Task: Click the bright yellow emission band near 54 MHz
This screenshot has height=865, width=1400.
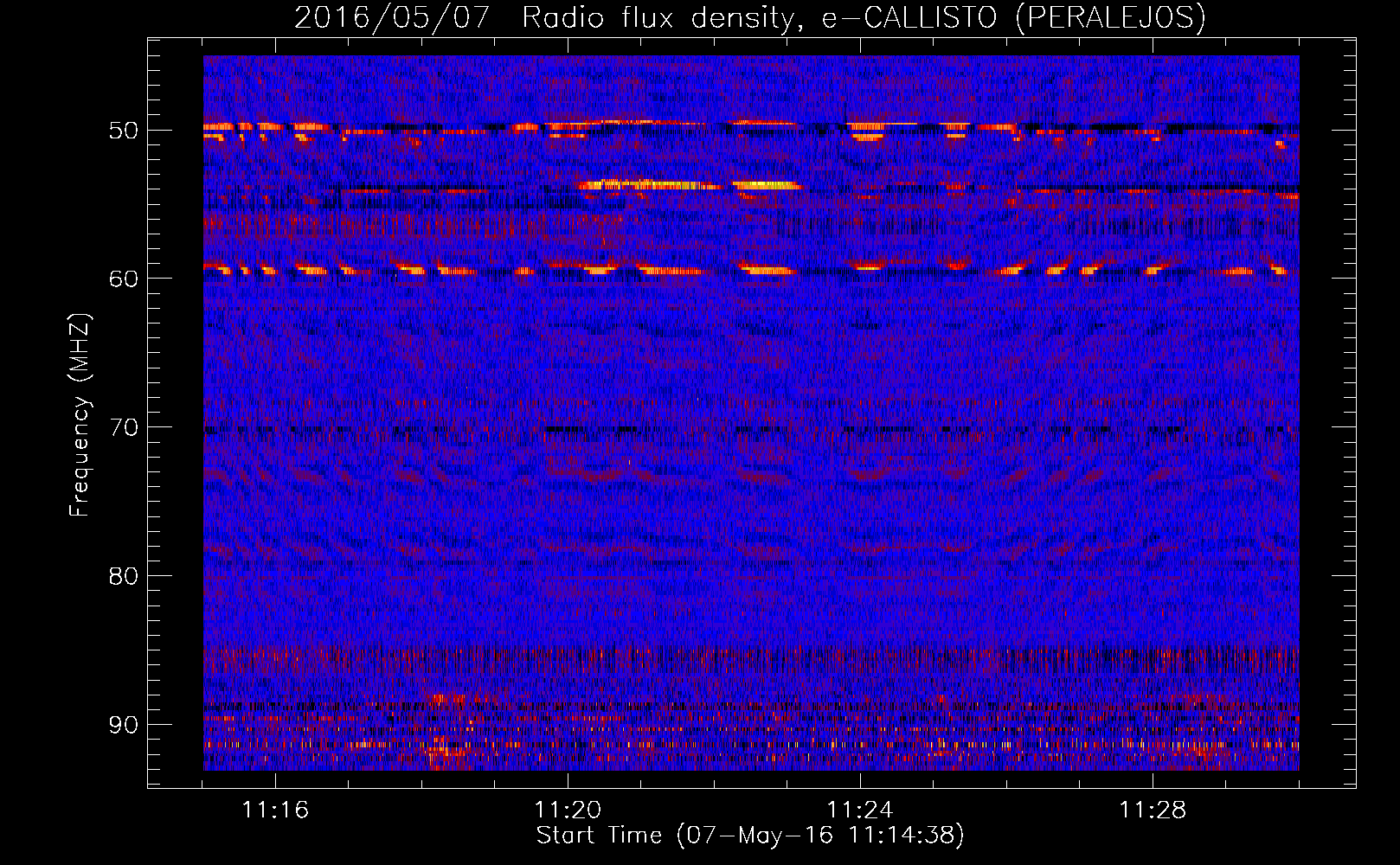Action: [x=690, y=184]
